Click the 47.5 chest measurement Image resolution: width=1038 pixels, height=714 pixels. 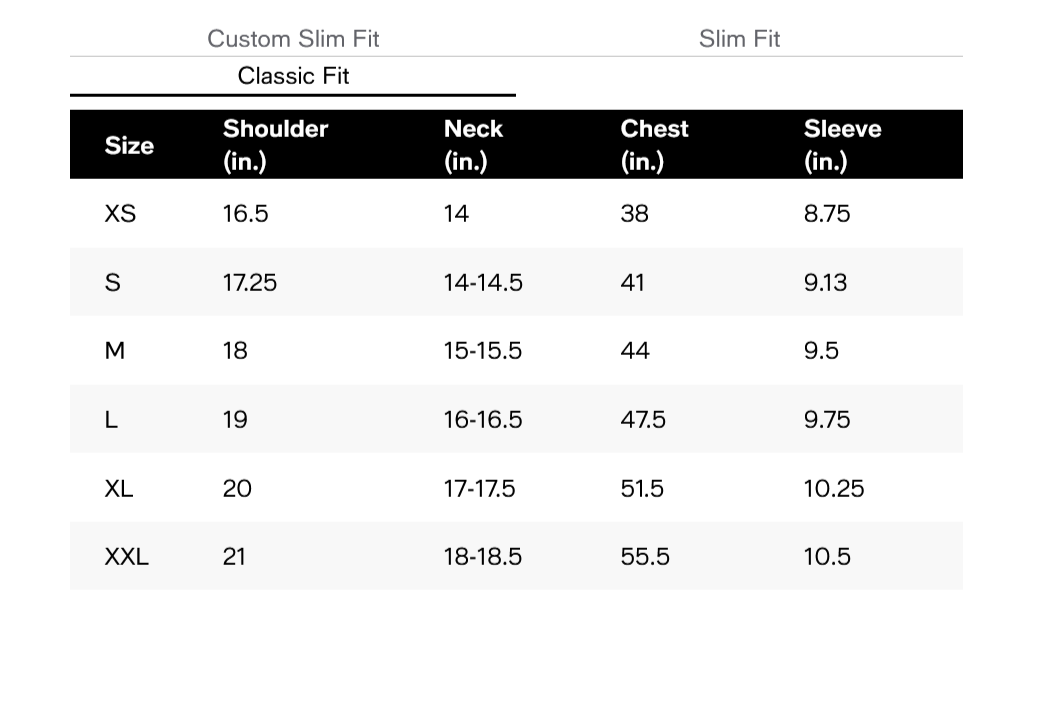[x=642, y=420]
